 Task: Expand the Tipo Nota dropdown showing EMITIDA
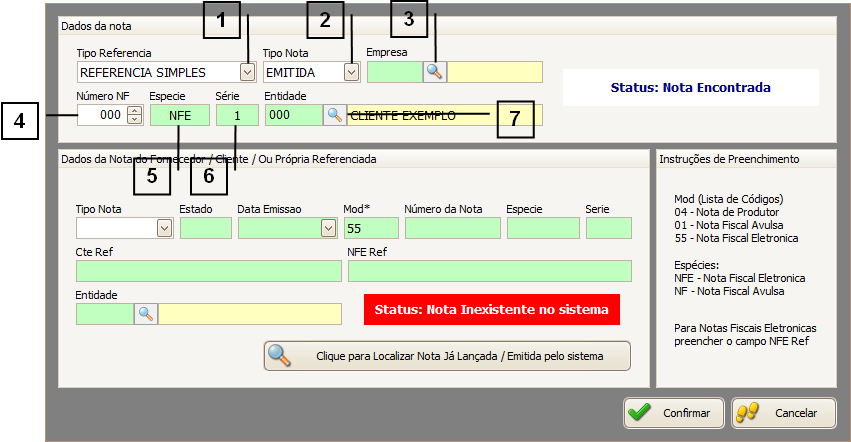point(351,72)
